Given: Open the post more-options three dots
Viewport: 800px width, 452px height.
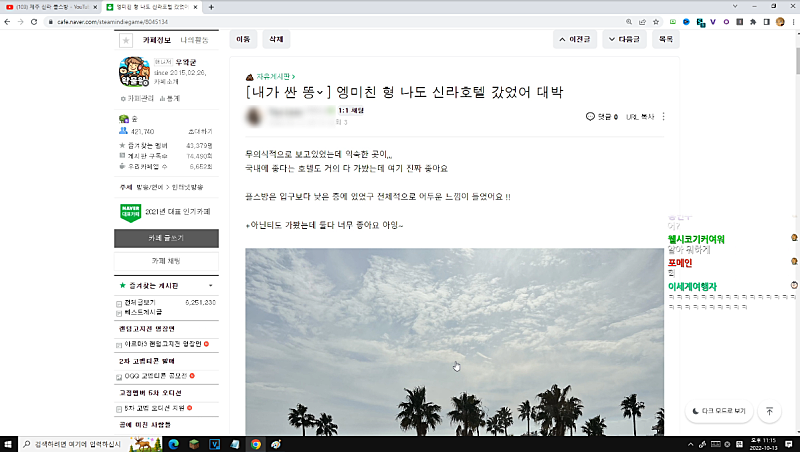Looking at the screenshot, I should click(663, 117).
